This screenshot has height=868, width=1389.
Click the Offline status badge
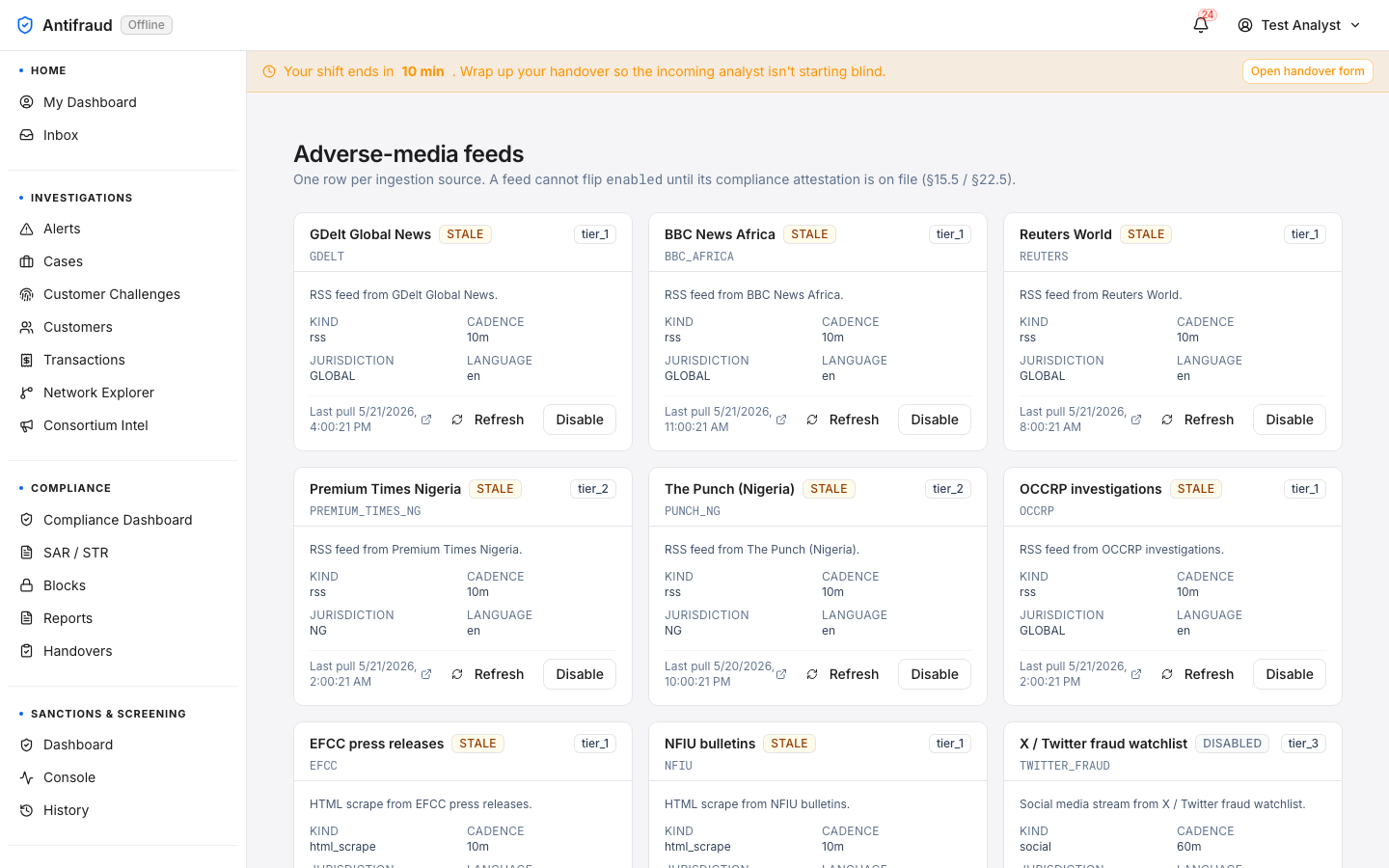pos(147,25)
